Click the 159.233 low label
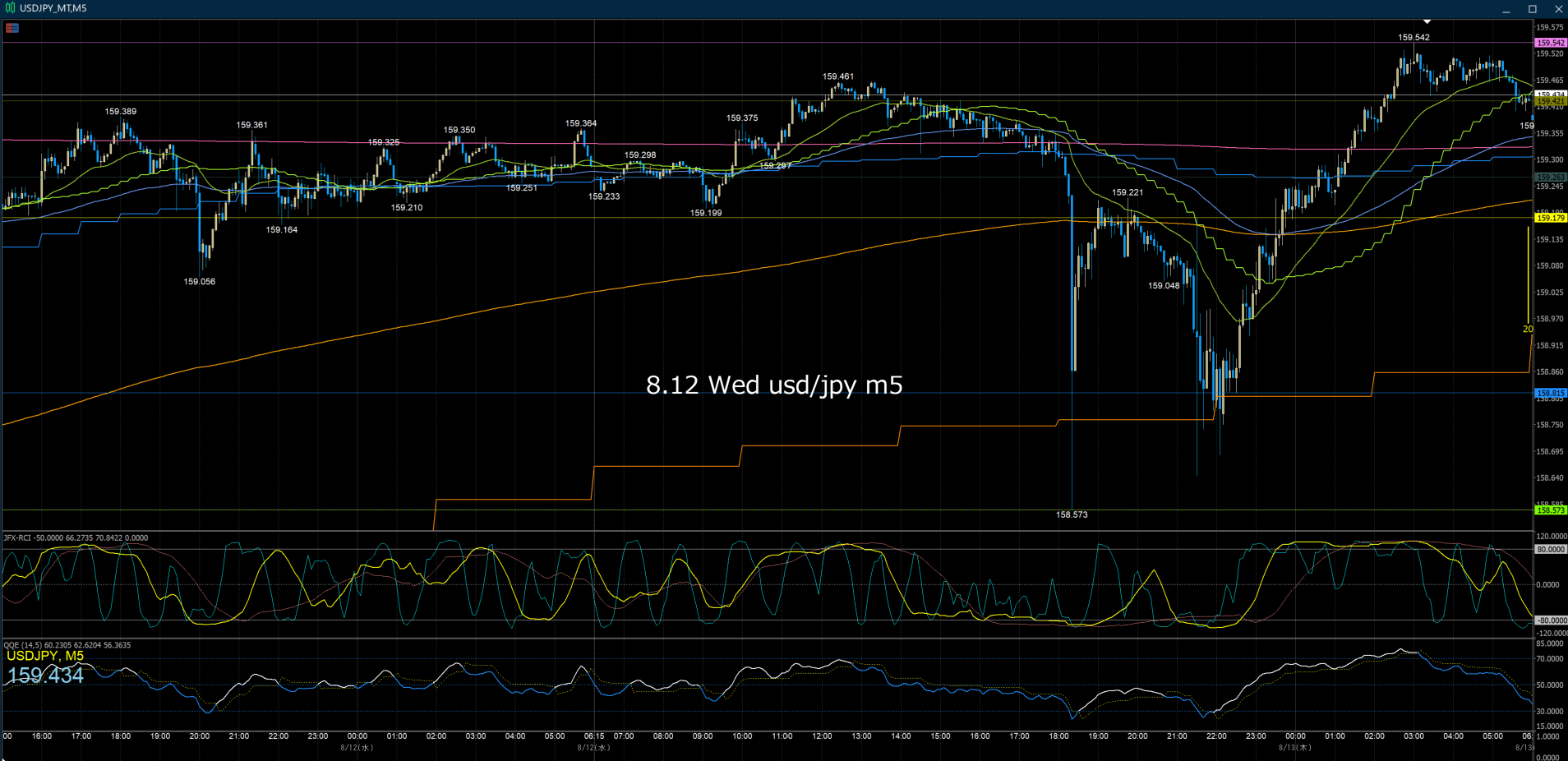Viewport: 1568px width, 761px height. (x=604, y=196)
